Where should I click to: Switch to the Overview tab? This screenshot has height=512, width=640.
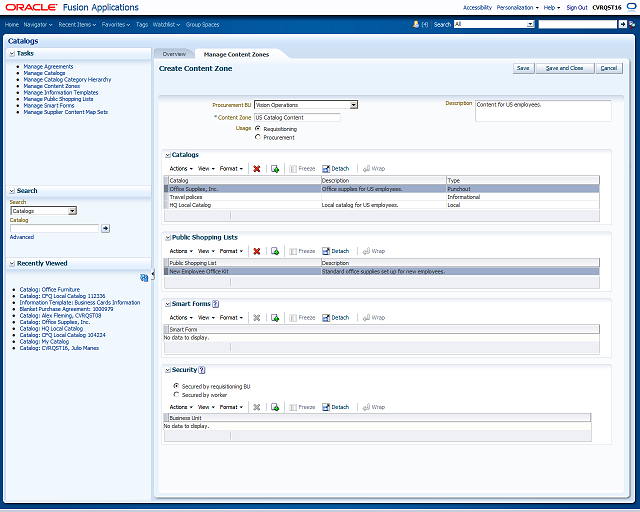click(x=174, y=54)
